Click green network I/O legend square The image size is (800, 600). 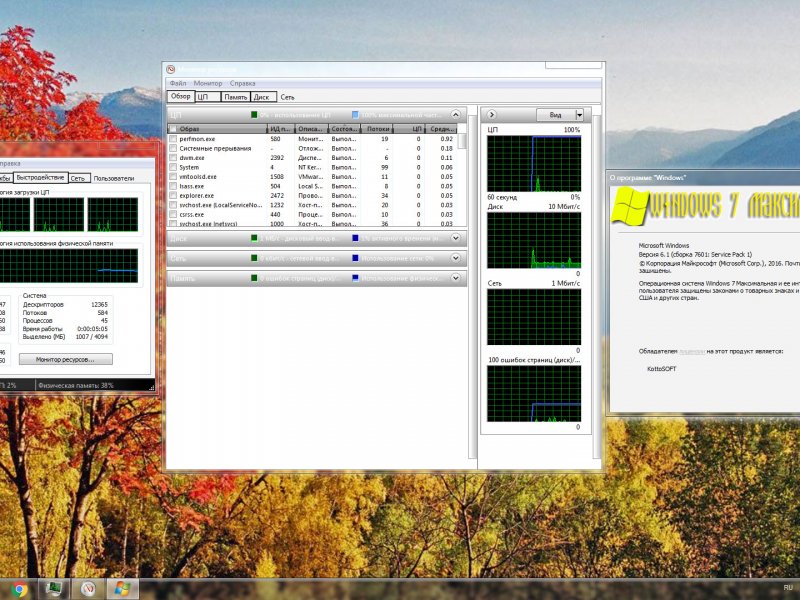pos(254,258)
